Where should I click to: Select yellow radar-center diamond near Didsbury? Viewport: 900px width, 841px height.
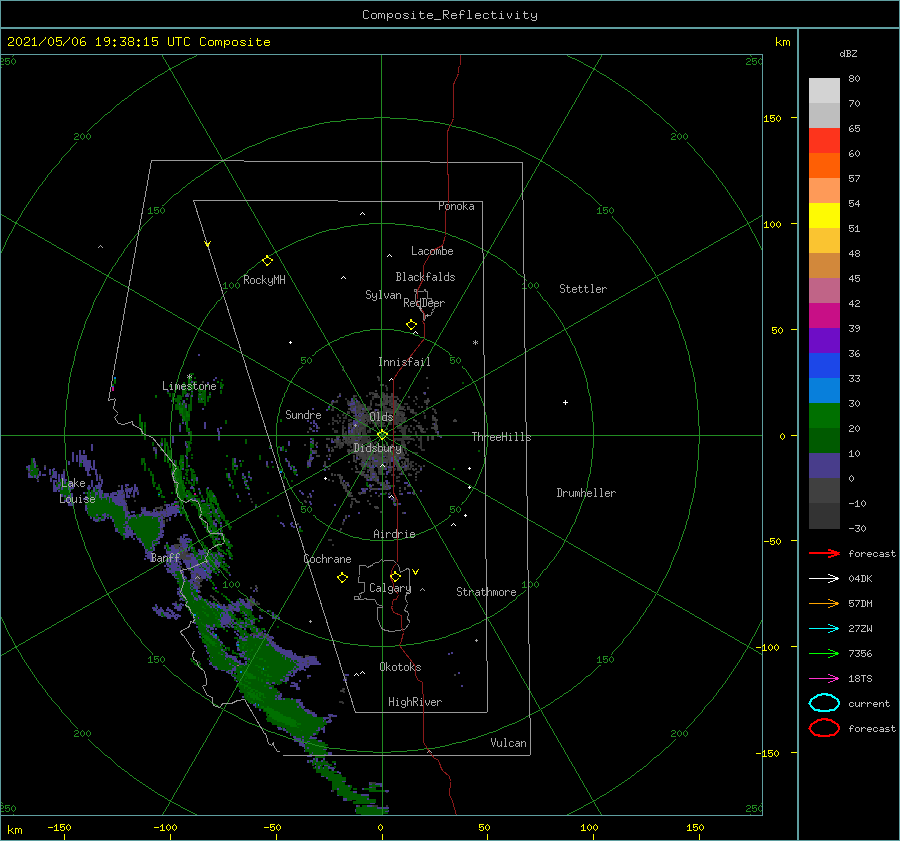pyautogui.click(x=382, y=435)
